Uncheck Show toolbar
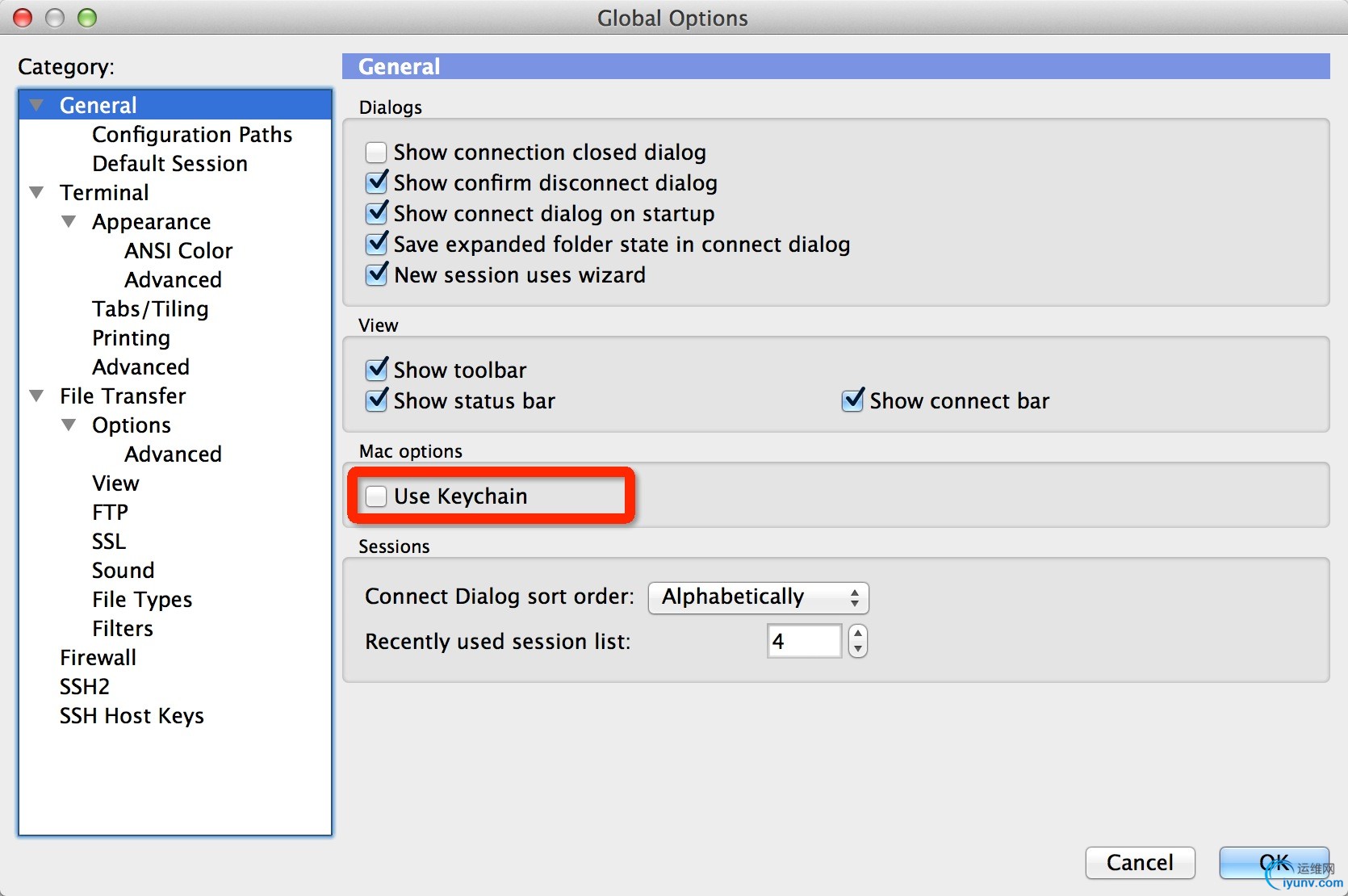 pos(376,370)
